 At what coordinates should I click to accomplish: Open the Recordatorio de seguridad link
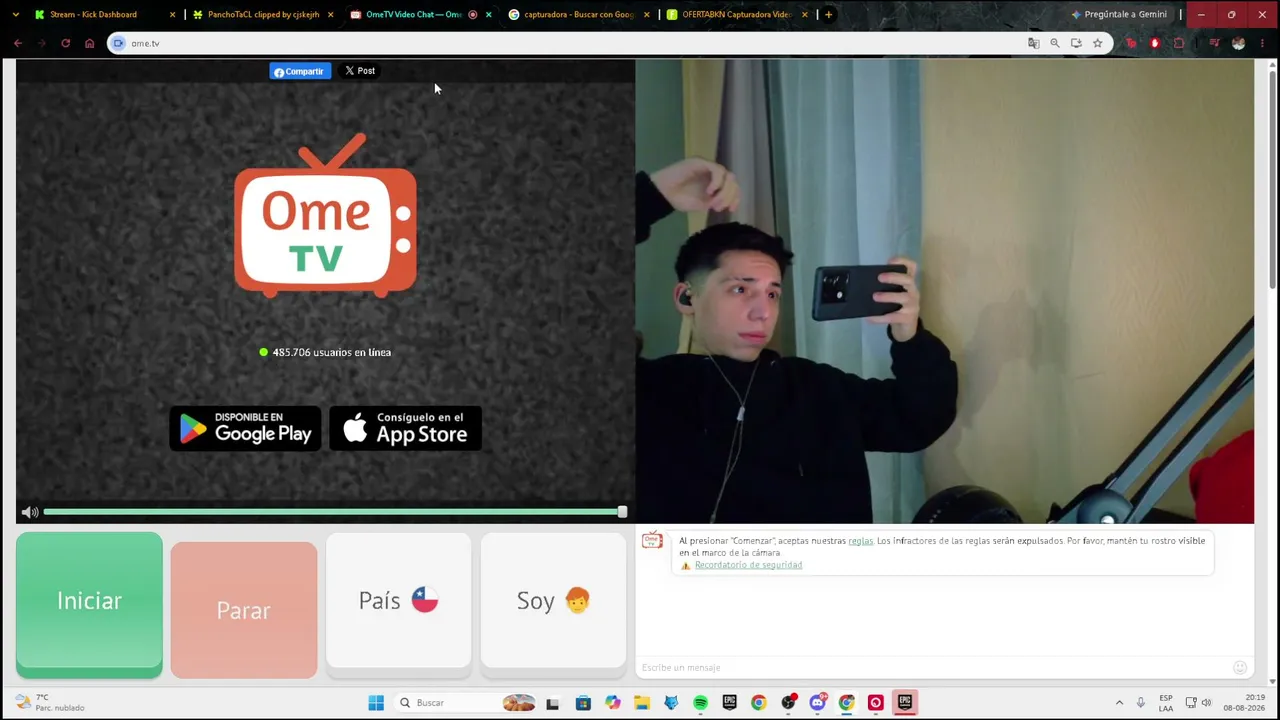(748, 565)
